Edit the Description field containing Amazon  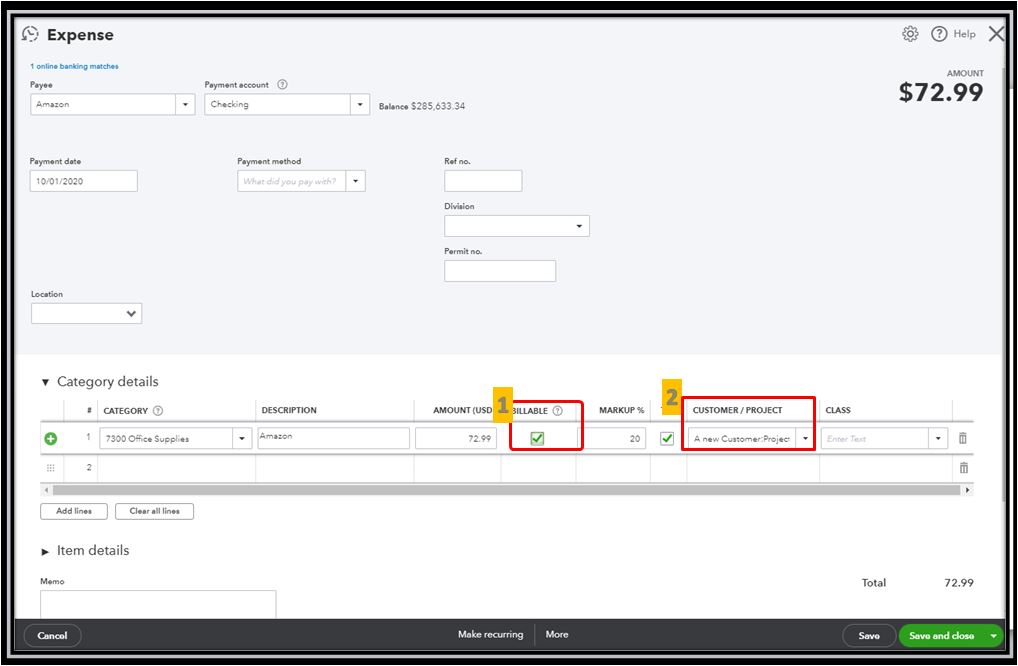334,439
